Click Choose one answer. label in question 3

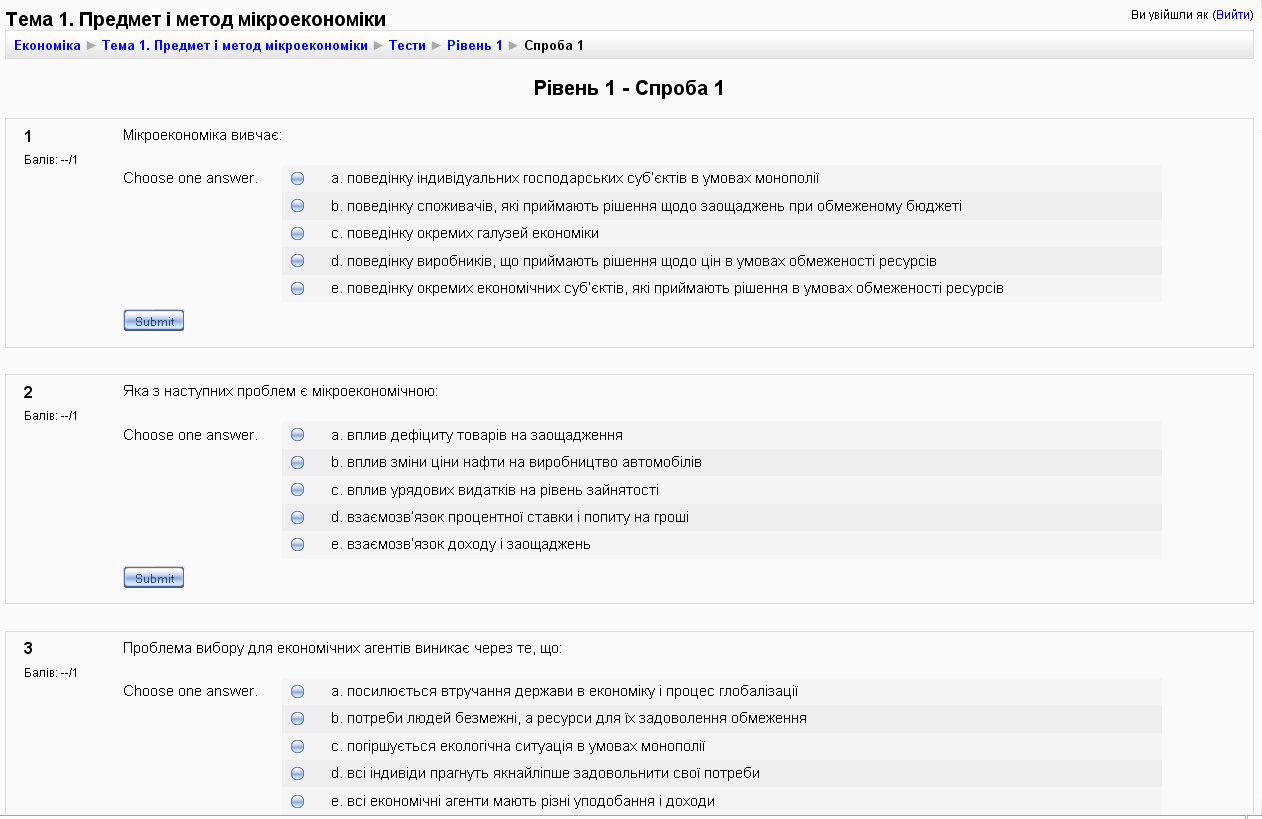[190, 691]
